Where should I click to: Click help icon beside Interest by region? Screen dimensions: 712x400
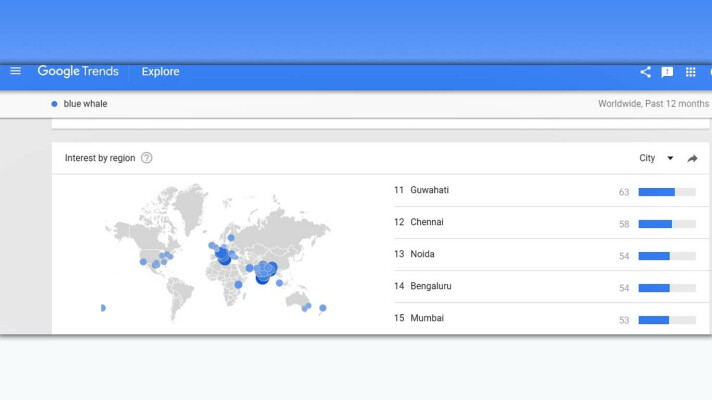click(147, 158)
